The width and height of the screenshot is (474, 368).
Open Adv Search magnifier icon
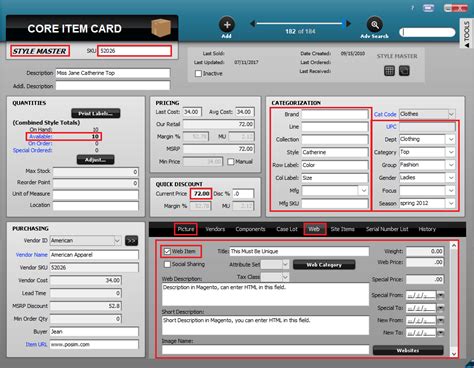point(374,25)
